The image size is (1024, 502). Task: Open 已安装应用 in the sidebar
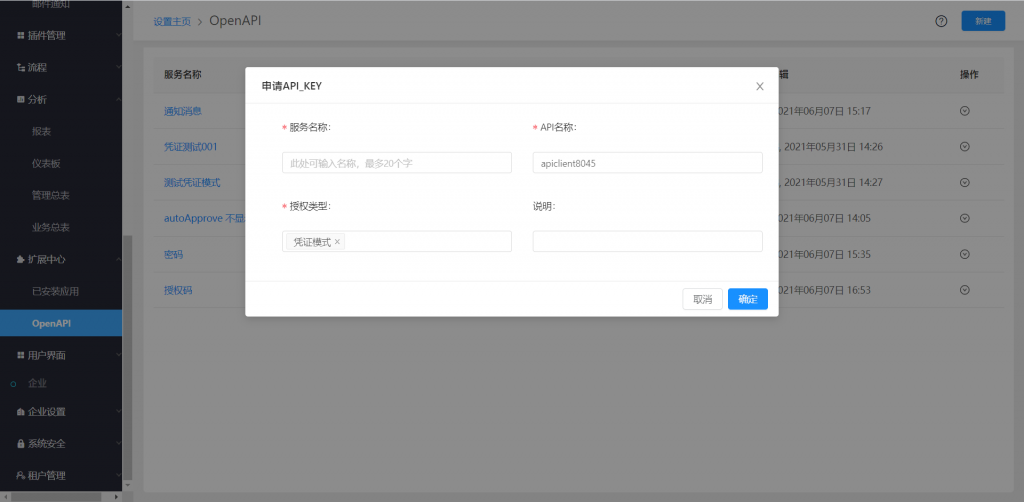coord(55,291)
